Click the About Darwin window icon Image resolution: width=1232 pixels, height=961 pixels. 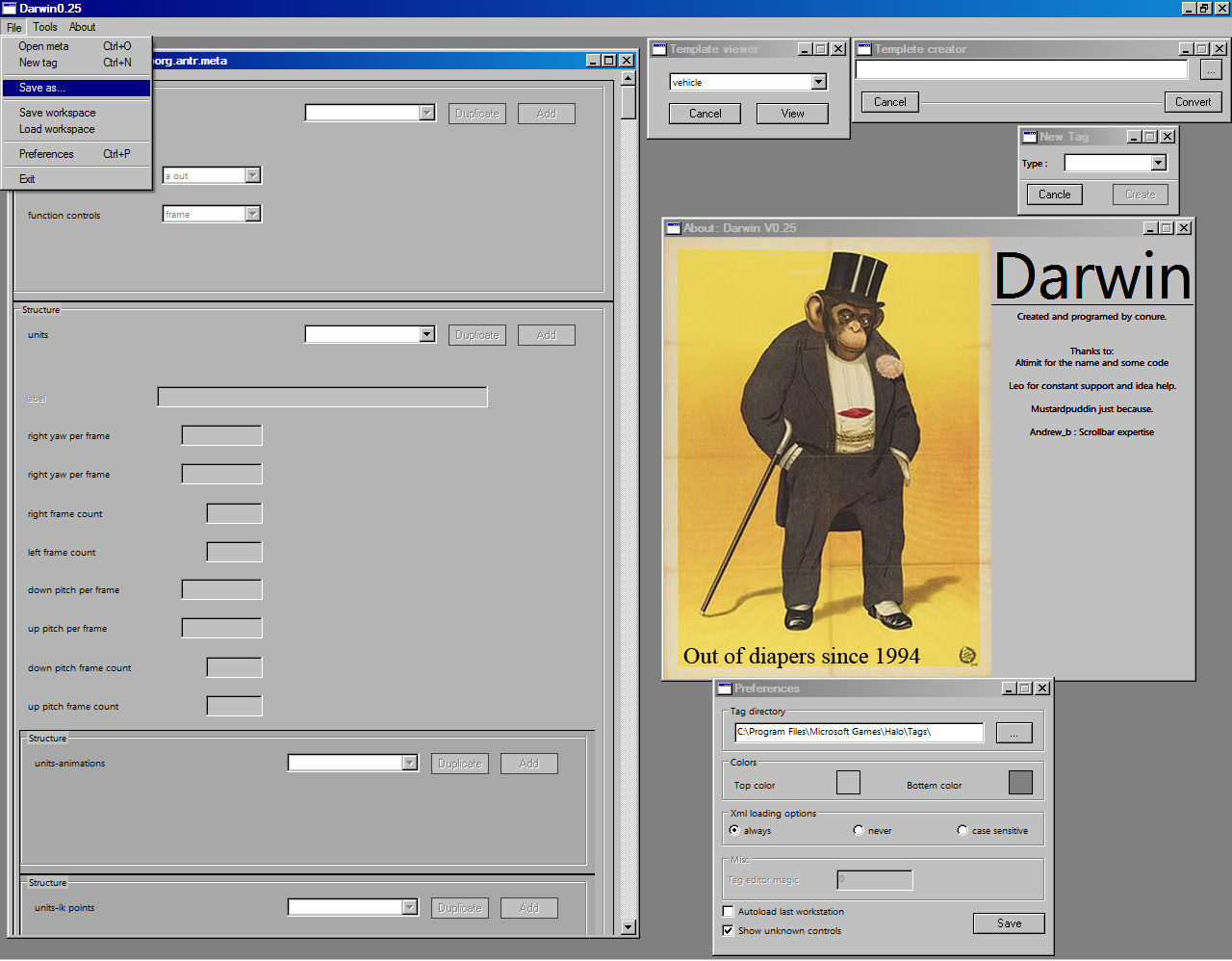tap(674, 228)
